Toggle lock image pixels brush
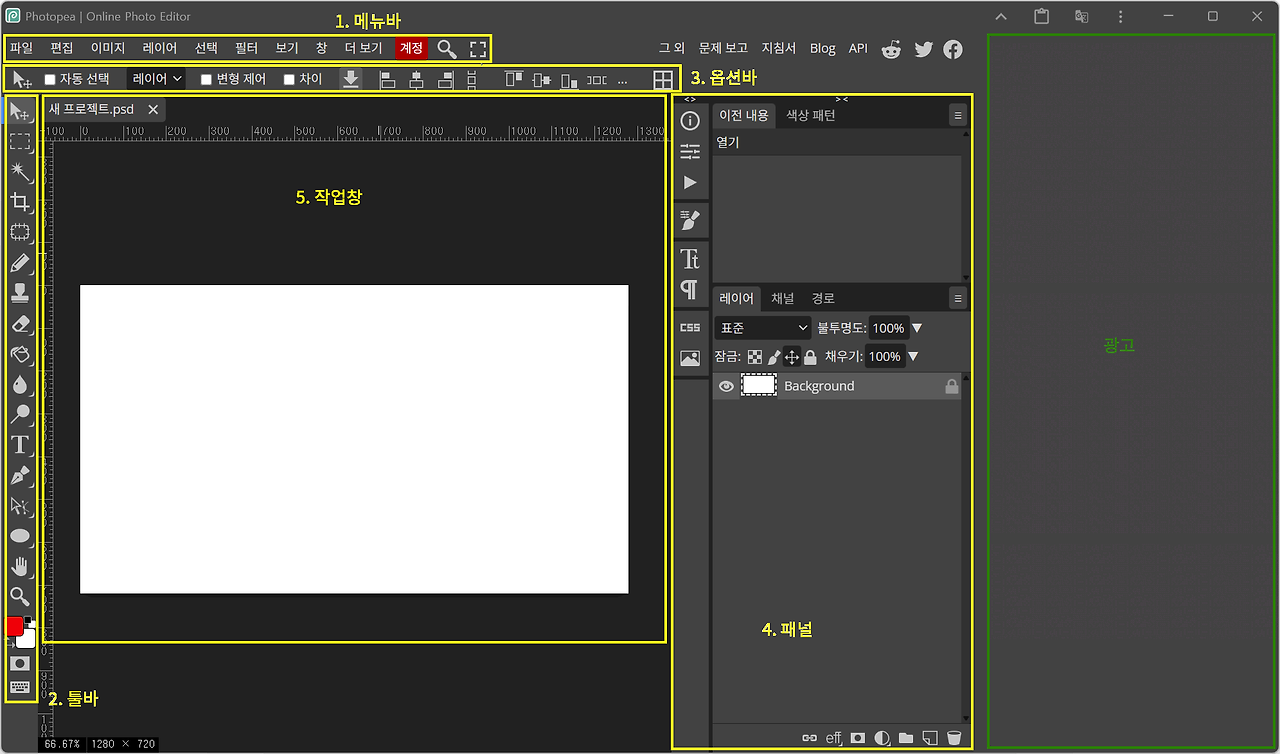Image resolution: width=1280 pixels, height=754 pixels. point(773,357)
